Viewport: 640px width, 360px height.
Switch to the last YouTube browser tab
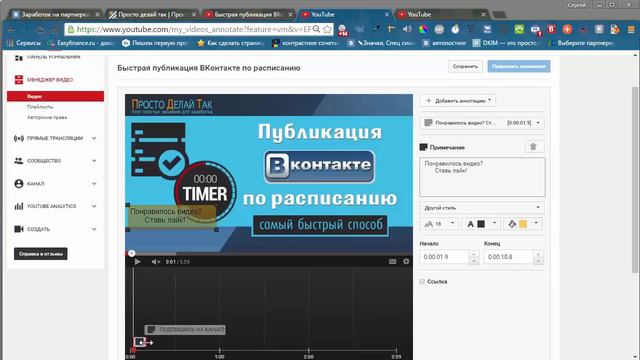click(443, 14)
